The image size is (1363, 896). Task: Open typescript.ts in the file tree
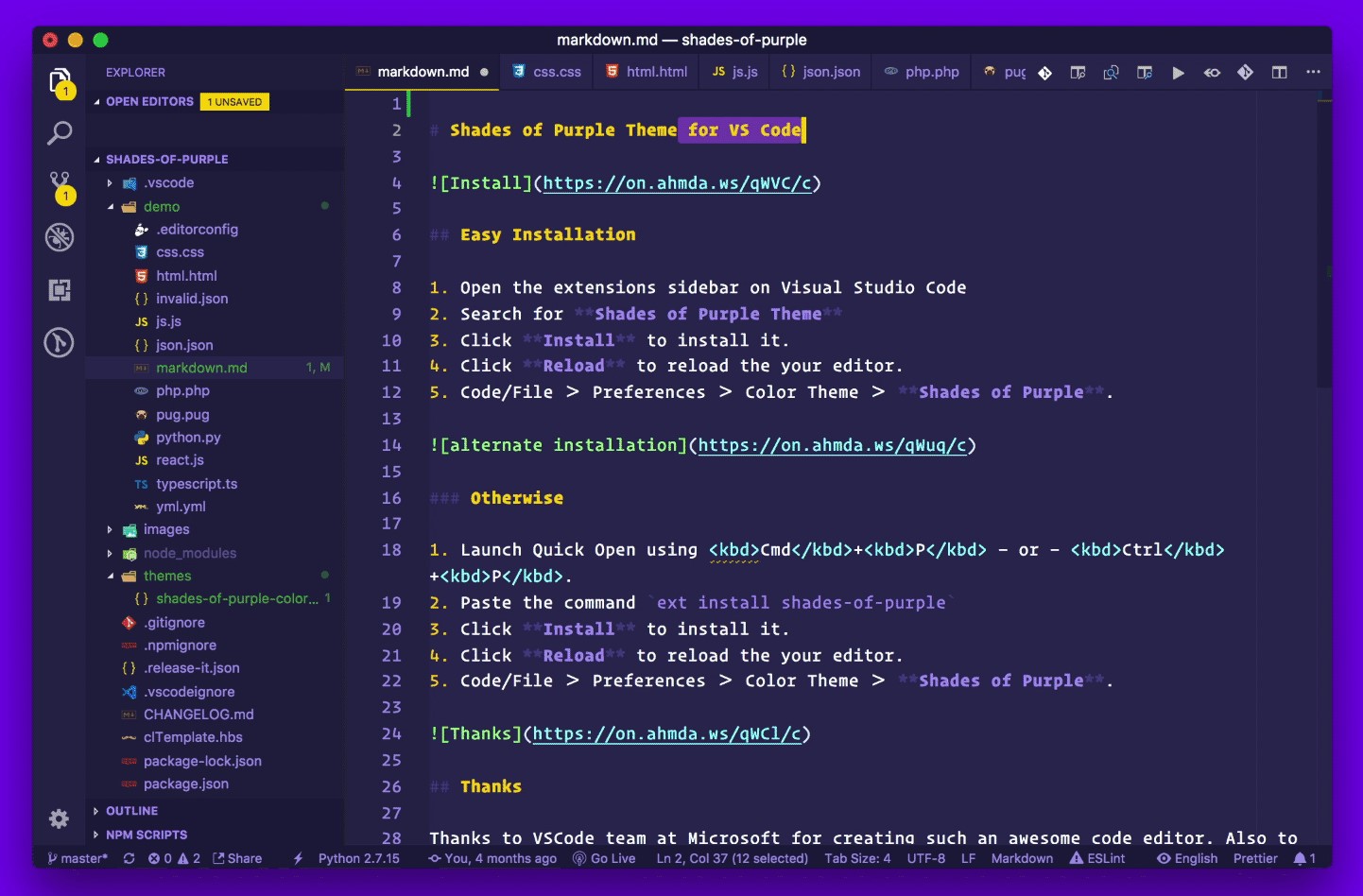197,484
